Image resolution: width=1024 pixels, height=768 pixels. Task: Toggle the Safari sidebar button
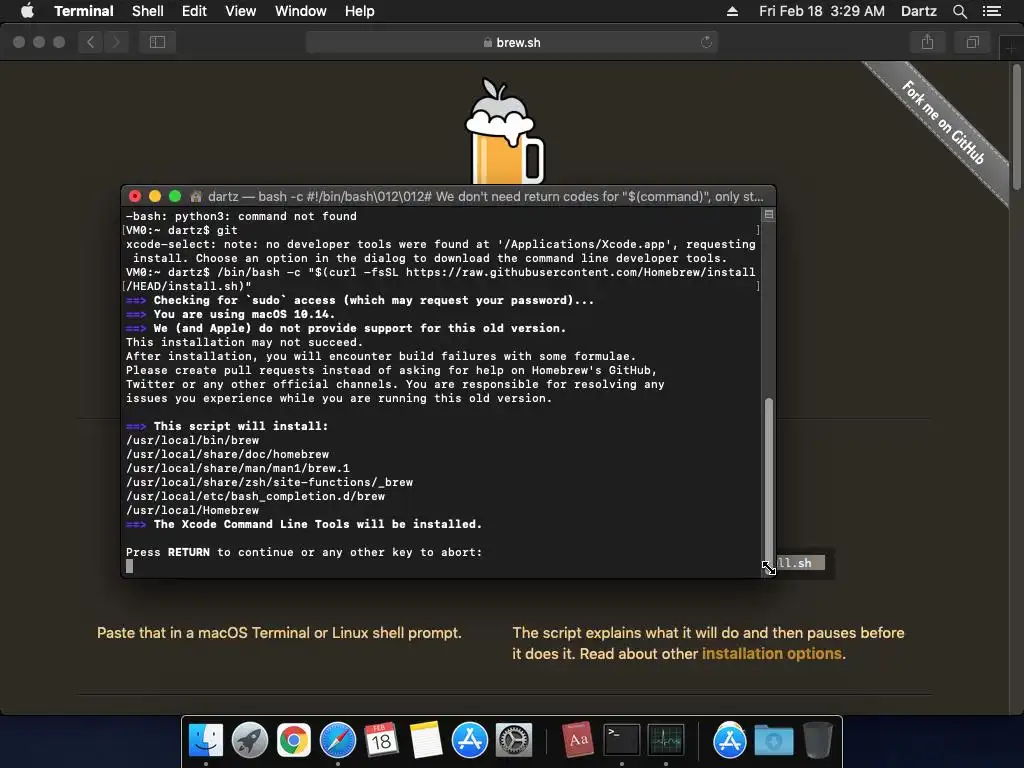point(157,42)
